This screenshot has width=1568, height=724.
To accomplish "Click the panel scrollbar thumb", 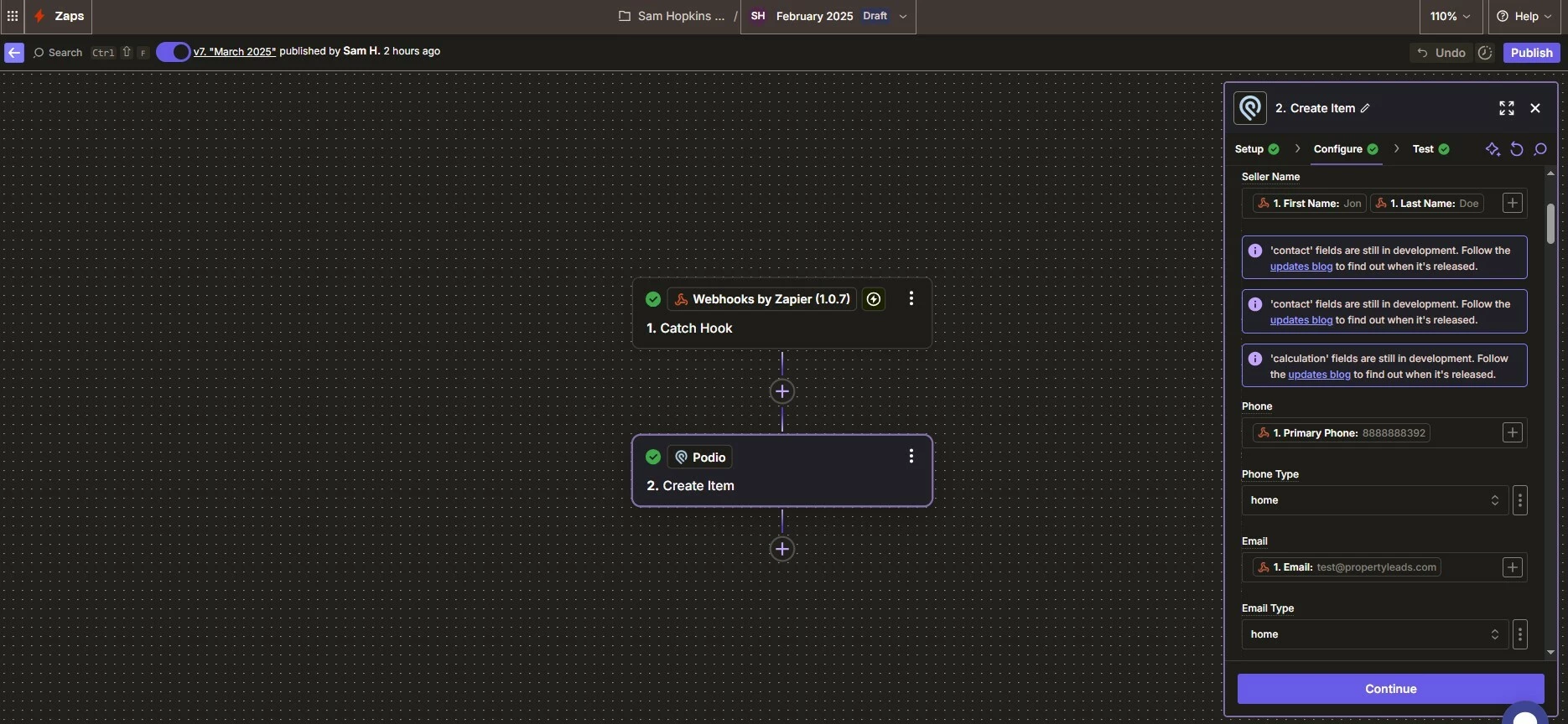I will click(1550, 224).
